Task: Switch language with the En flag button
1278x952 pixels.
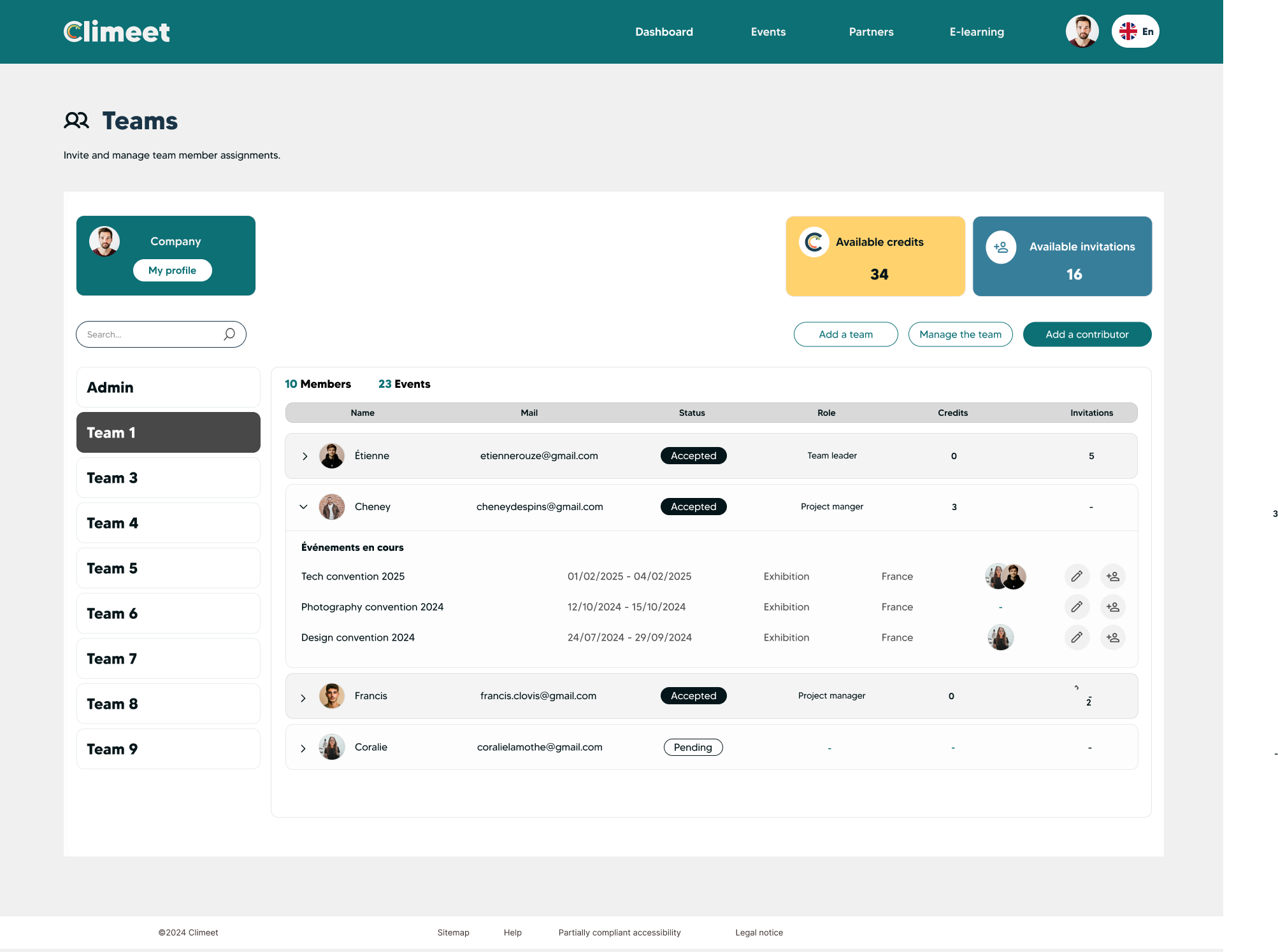Action: [1135, 31]
